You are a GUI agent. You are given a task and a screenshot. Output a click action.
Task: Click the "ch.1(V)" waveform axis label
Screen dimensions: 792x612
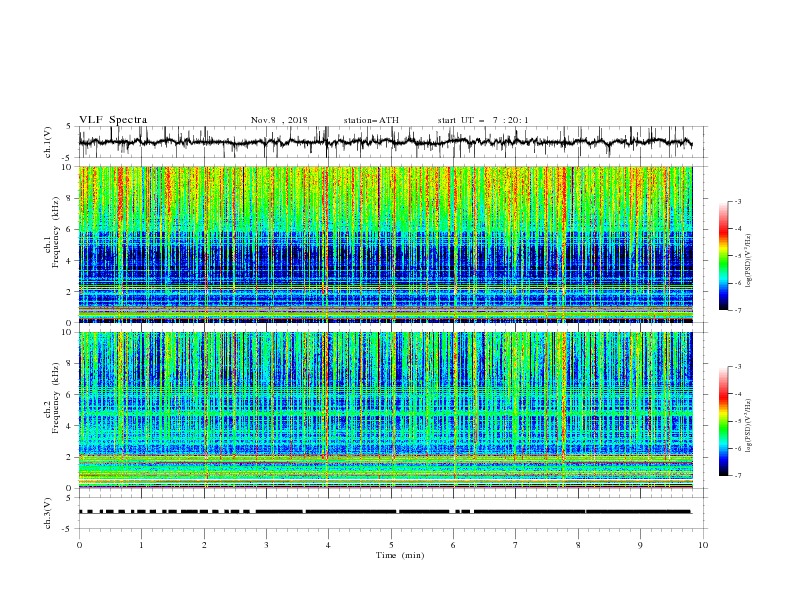tap(48, 142)
